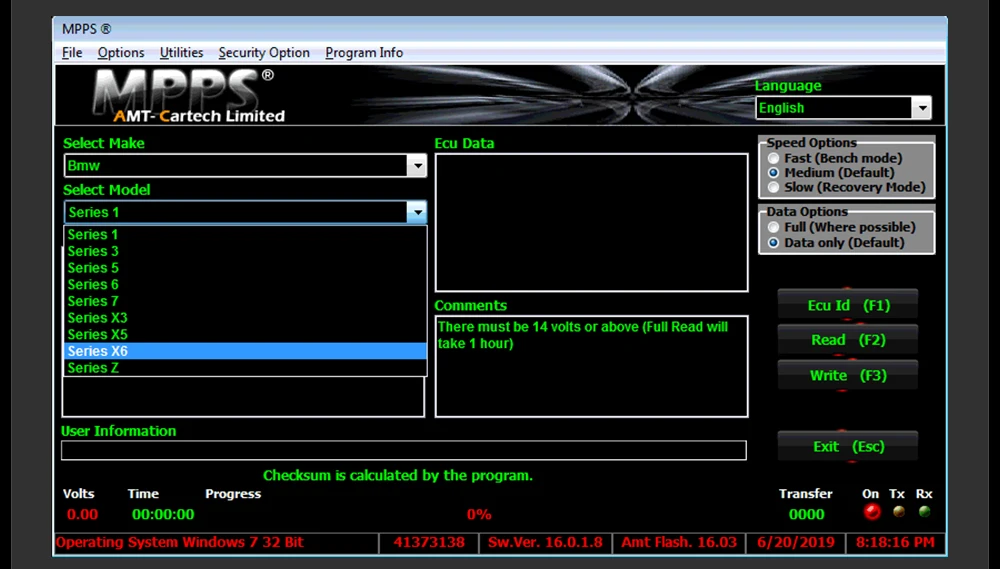Click the User Information input field

(404, 450)
